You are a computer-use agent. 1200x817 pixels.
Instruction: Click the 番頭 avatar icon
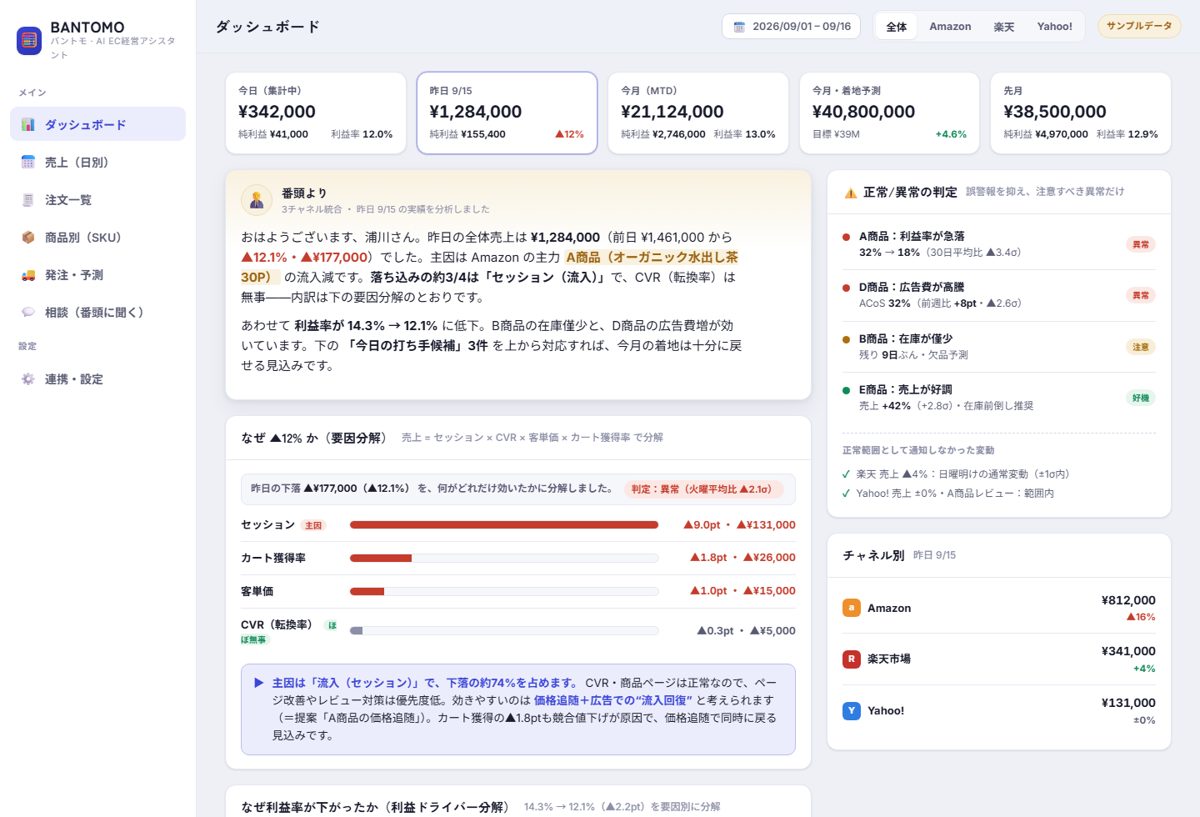click(x=257, y=200)
